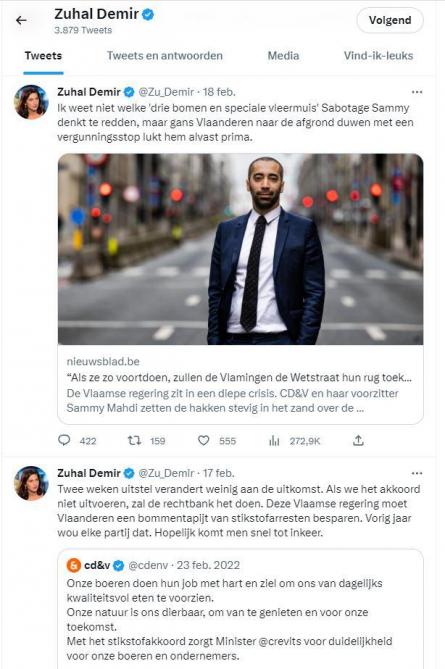Open @Zu_Demir handle on the 18 feb. tweet

(167, 92)
